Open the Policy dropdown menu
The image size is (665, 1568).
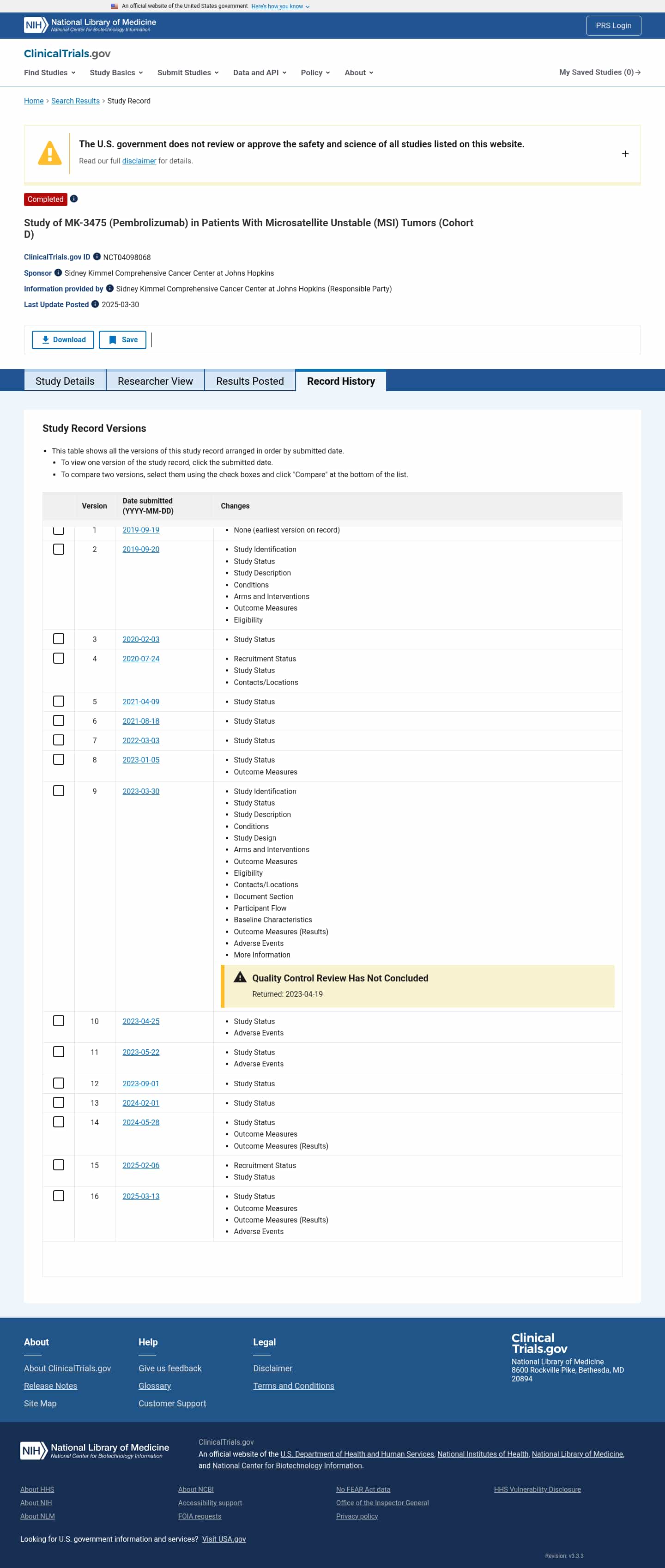pyautogui.click(x=315, y=73)
